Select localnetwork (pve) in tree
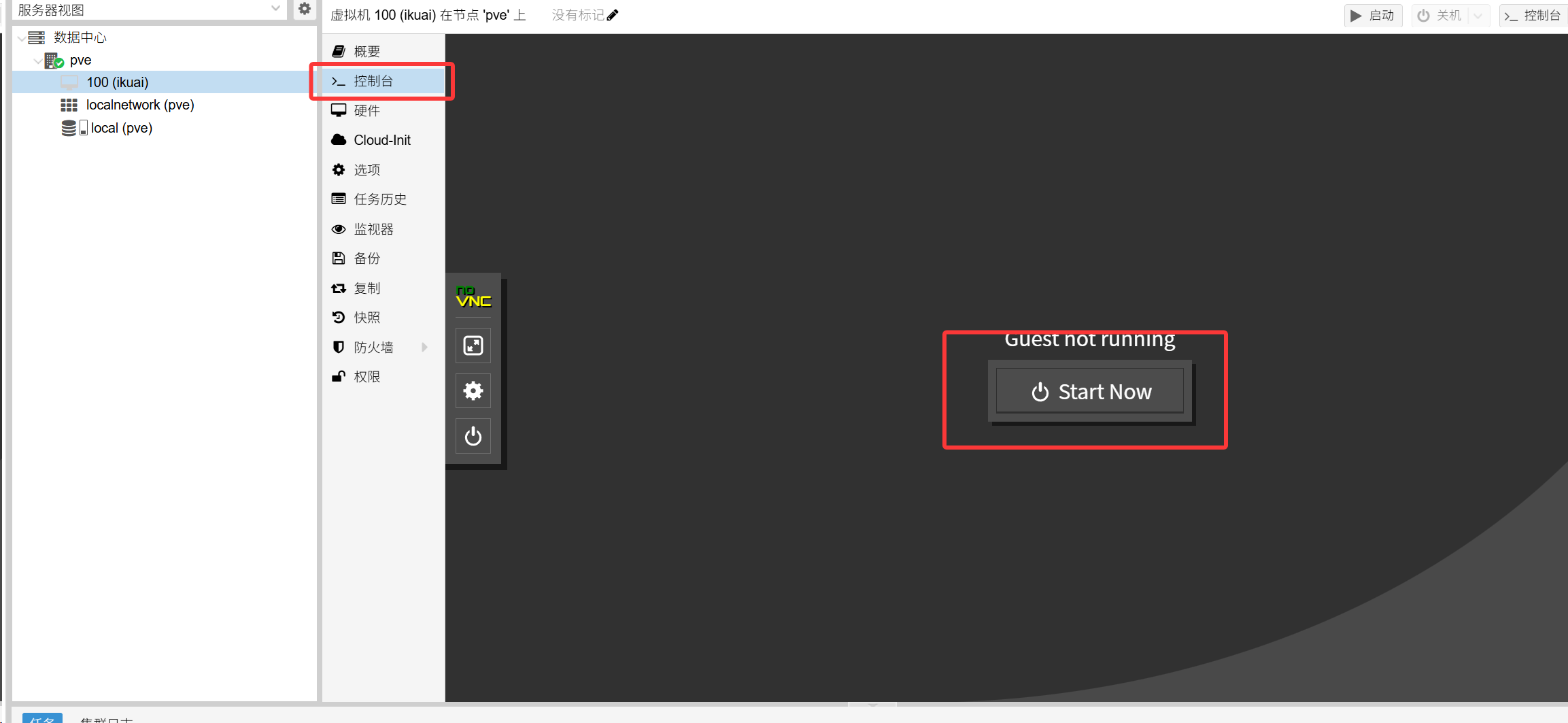The image size is (1568, 723). pyautogui.click(x=139, y=105)
